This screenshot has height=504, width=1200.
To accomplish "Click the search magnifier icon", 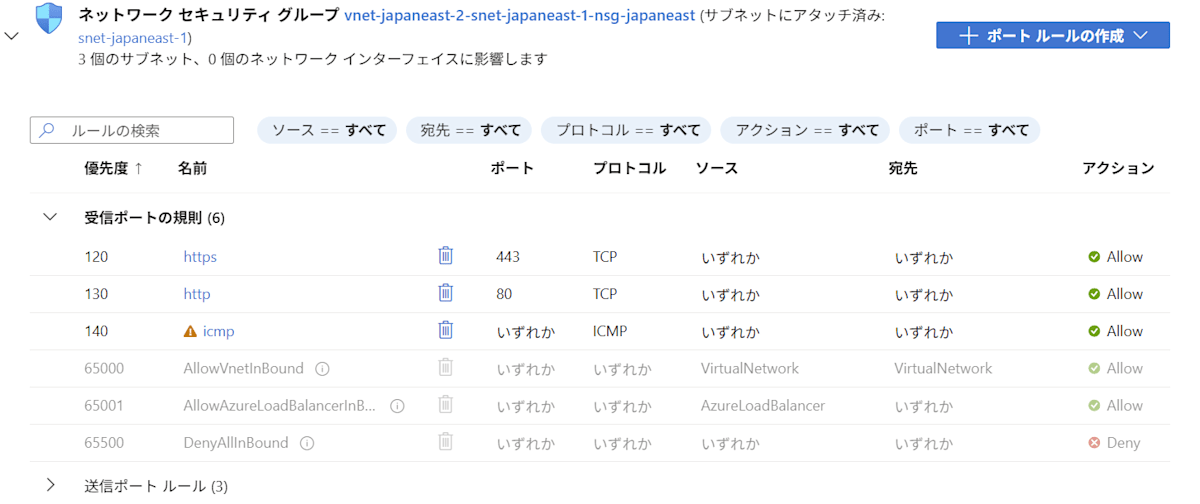I will click(x=47, y=130).
